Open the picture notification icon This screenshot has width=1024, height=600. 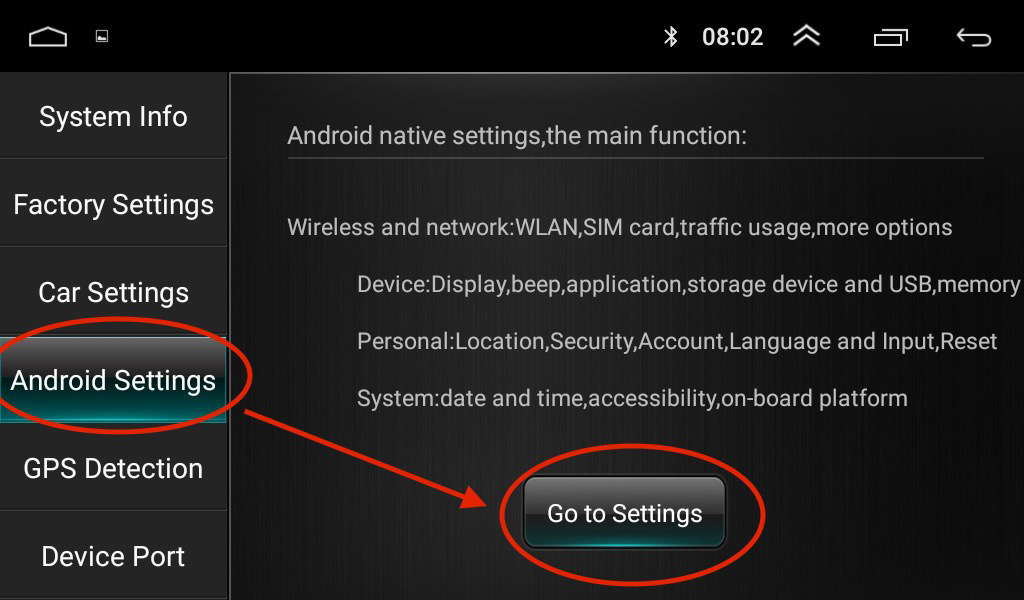click(102, 37)
